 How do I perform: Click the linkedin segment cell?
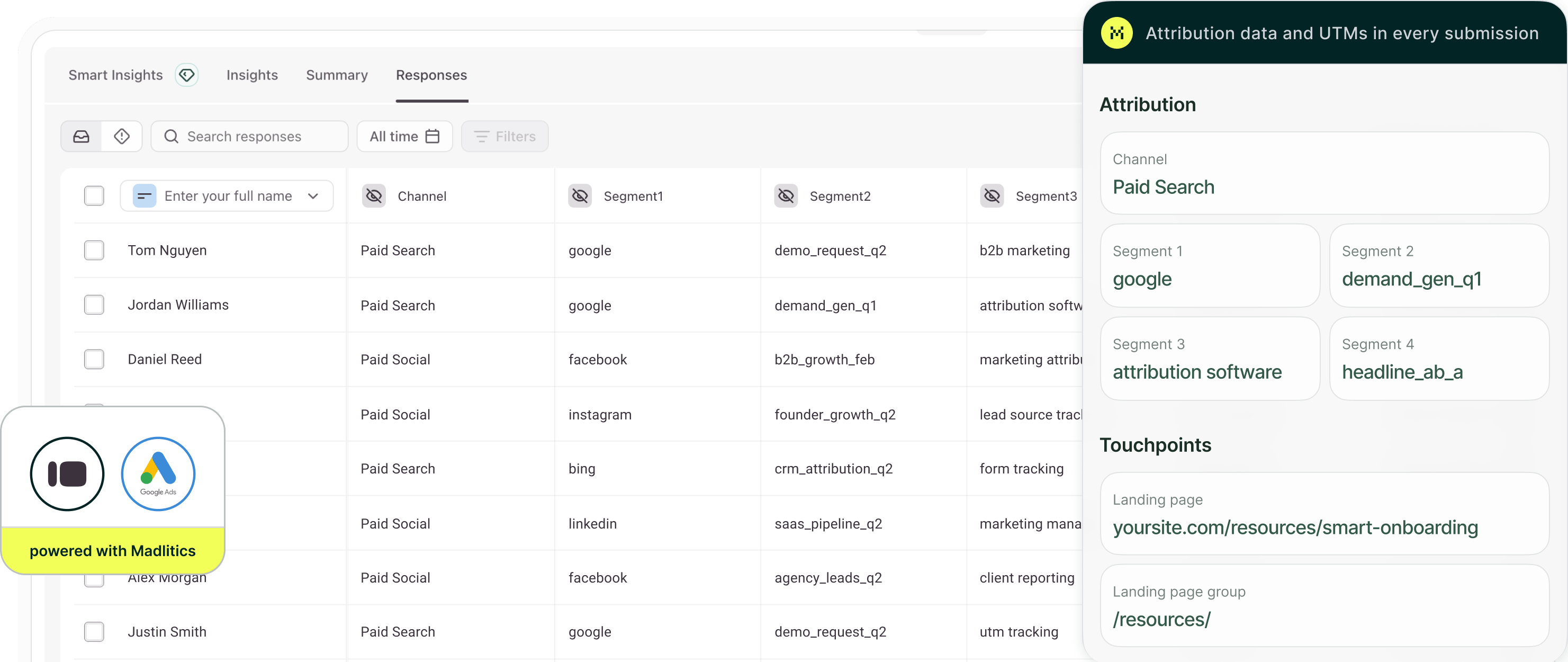pyautogui.click(x=592, y=524)
